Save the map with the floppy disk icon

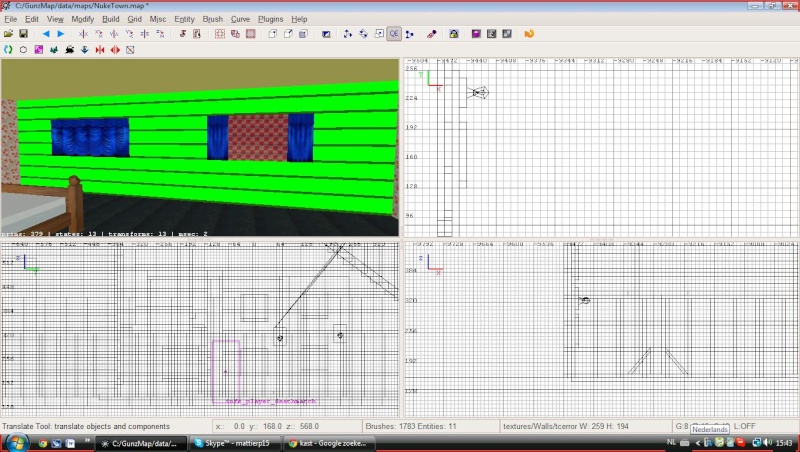[23, 34]
